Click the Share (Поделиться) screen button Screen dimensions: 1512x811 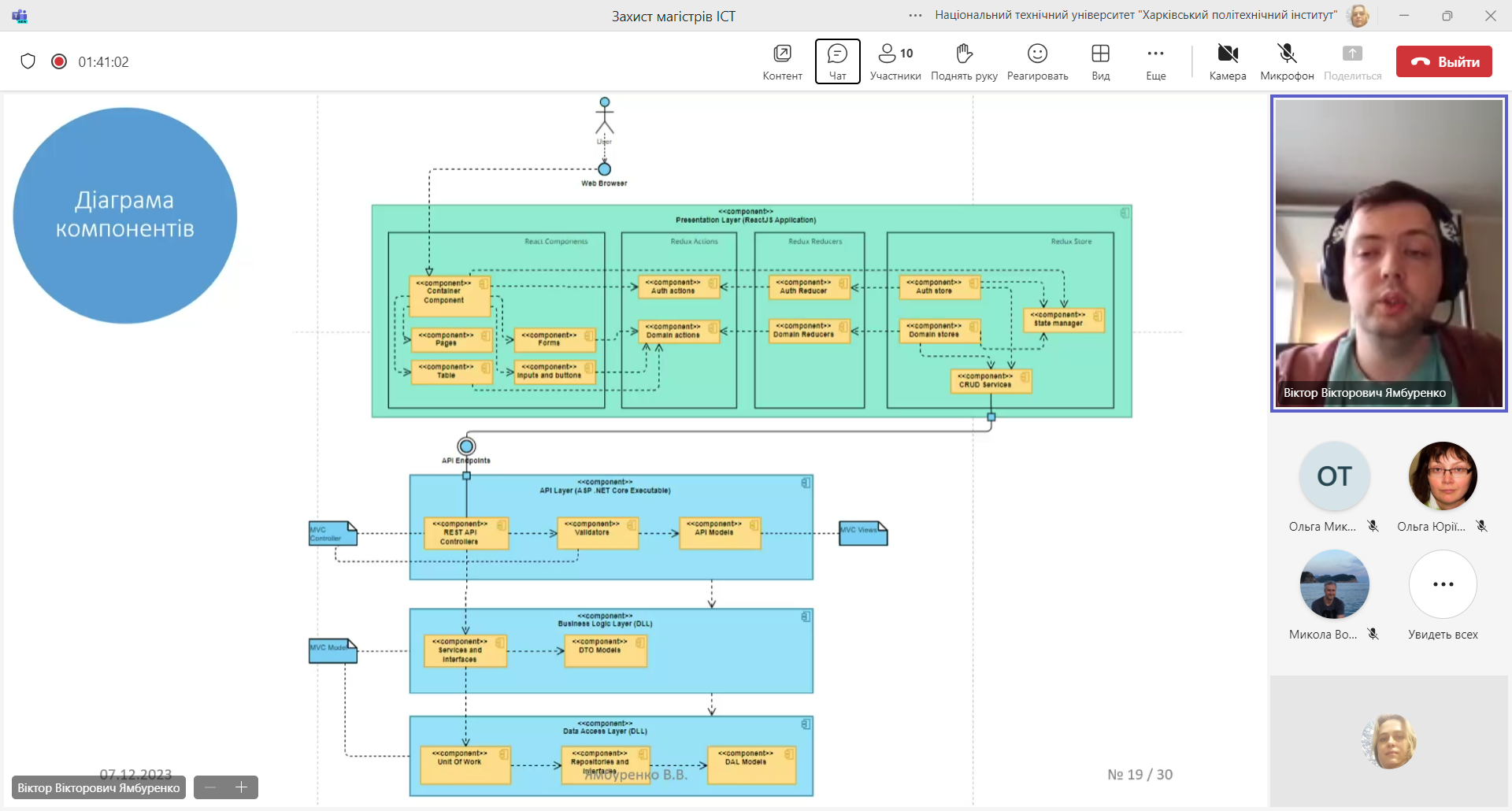(1352, 61)
